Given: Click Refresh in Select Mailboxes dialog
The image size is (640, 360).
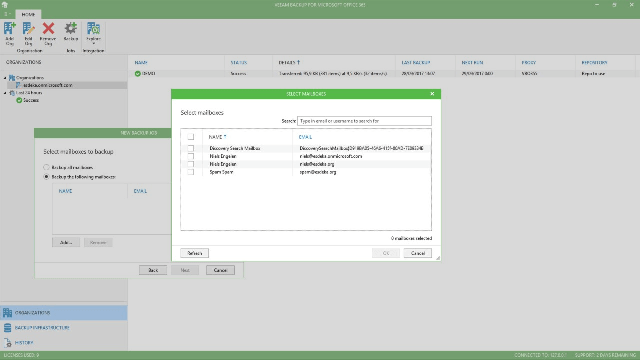Looking at the screenshot, I should (x=194, y=253).
